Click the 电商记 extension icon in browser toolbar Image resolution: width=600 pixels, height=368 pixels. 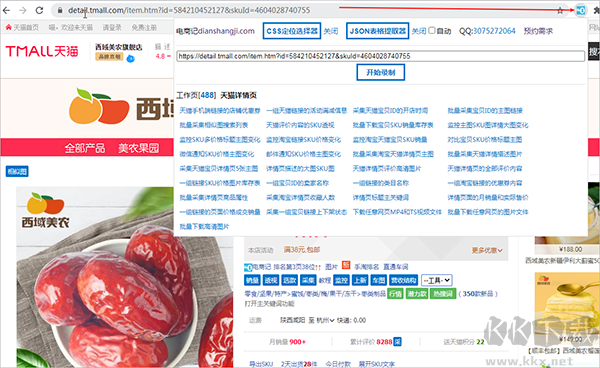(x=580, y=10)
